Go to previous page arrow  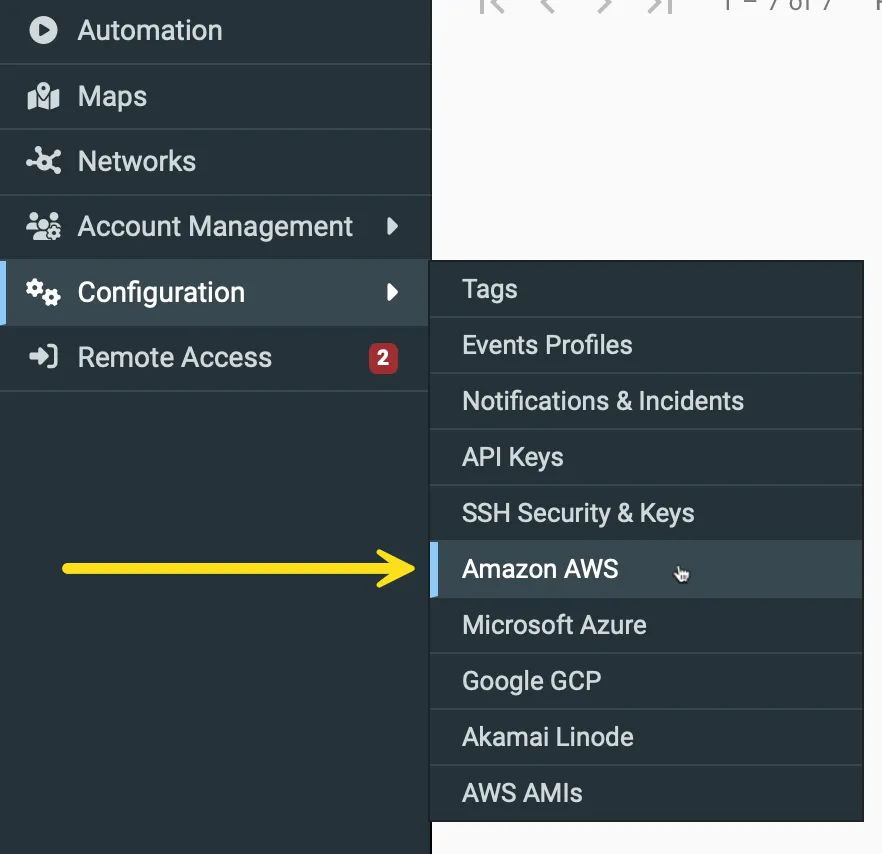tap(547, 6)
